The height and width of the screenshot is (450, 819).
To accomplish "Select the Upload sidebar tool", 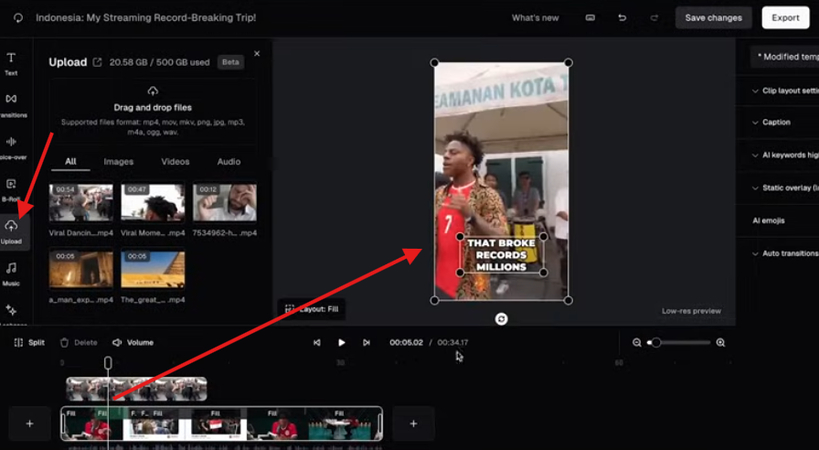I will pos(11,232).
